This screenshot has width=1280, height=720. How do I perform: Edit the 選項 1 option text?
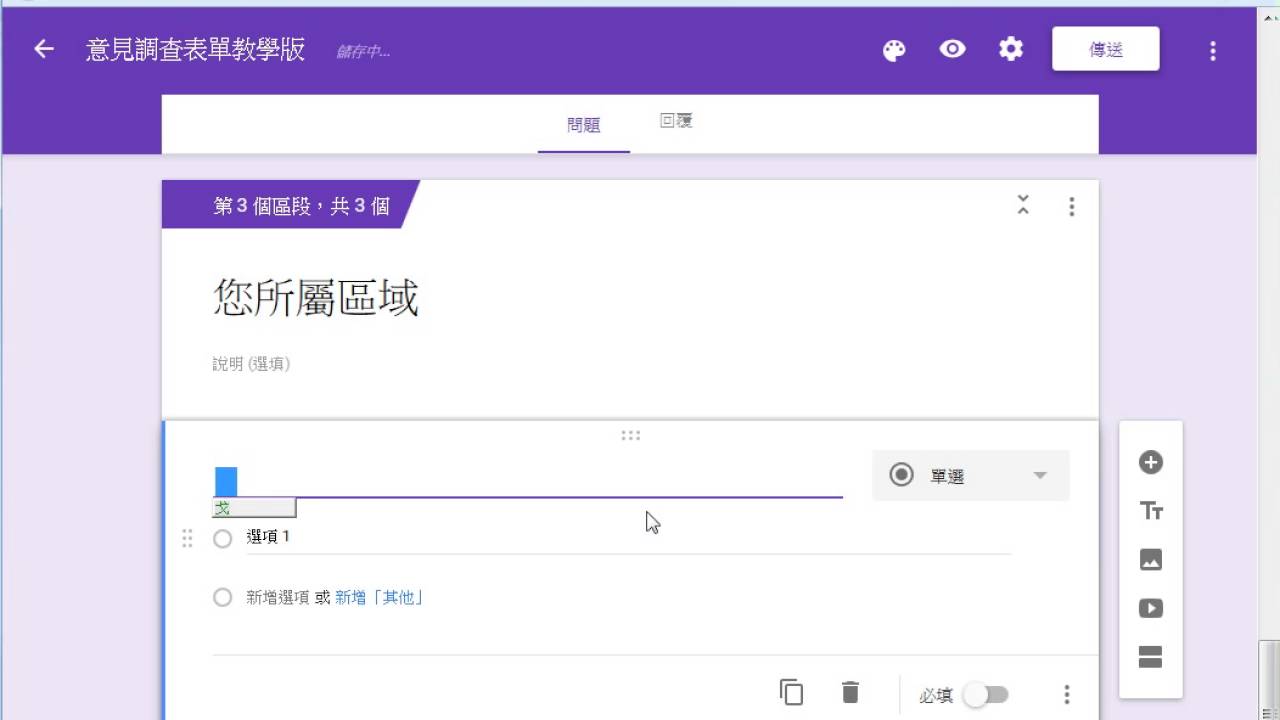click(628, 537)
